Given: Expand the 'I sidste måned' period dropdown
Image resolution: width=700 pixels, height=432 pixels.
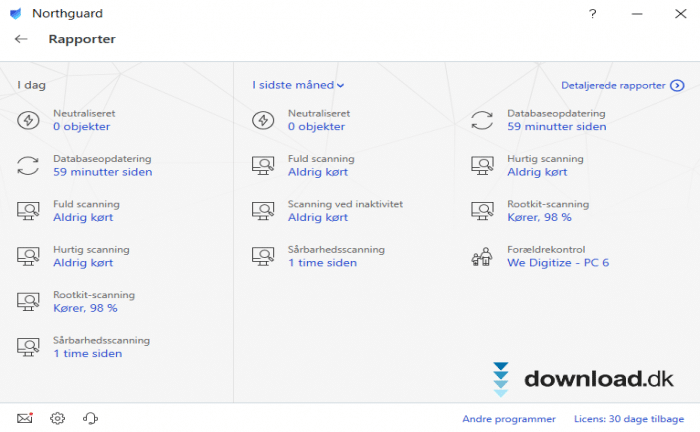Looking at the screenshot, I should tap(298, 86).
